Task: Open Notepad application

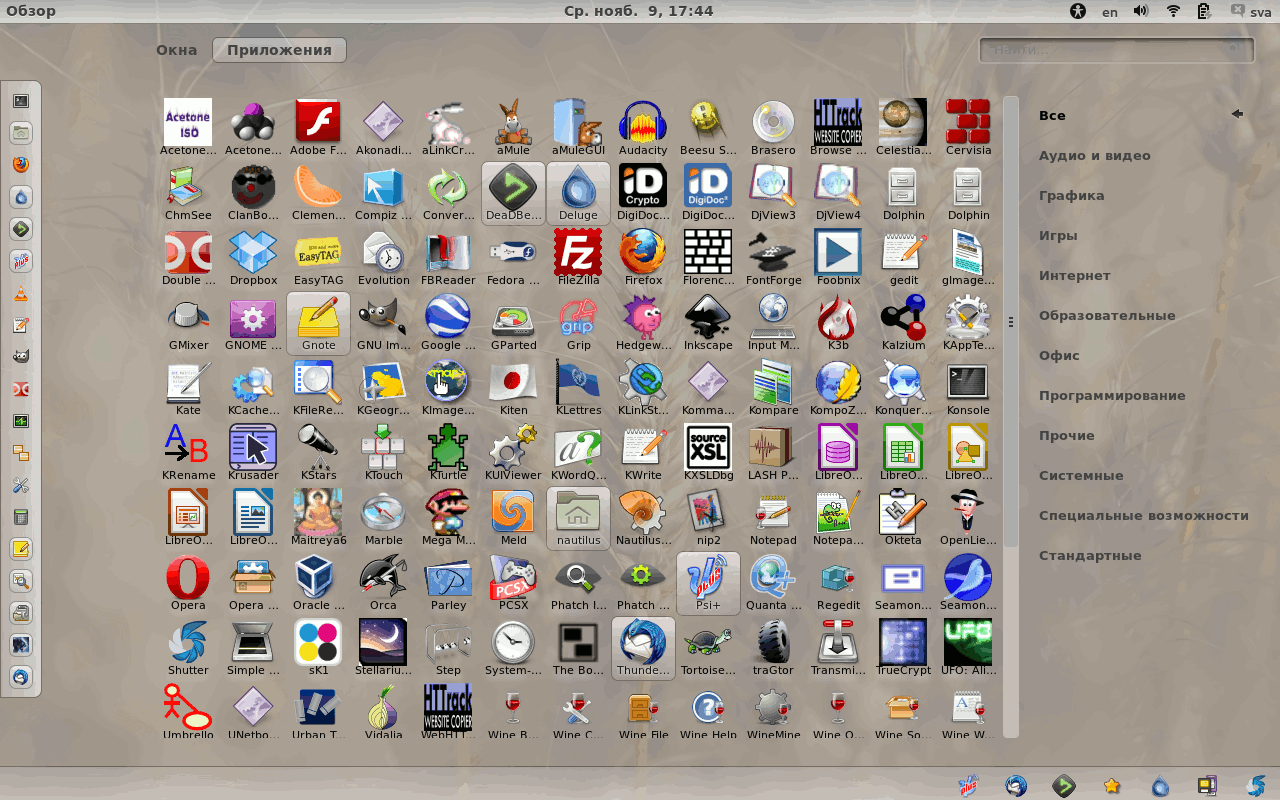Action: 773,518
